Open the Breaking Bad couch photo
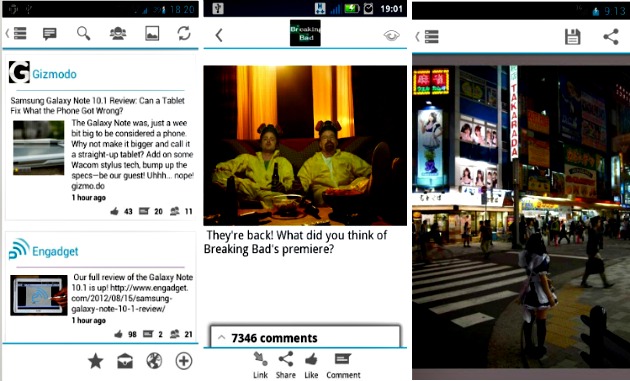 point(305,145)
